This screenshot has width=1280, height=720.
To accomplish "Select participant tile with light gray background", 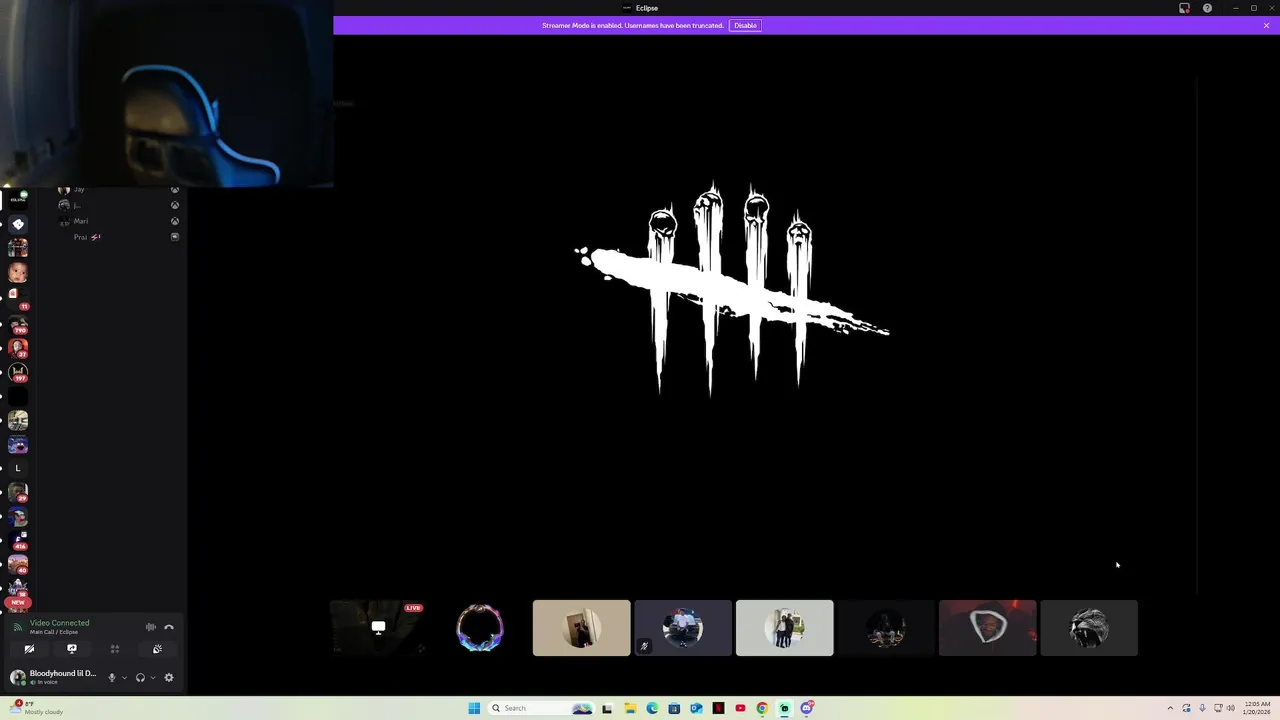I will [x=784, y=628].
